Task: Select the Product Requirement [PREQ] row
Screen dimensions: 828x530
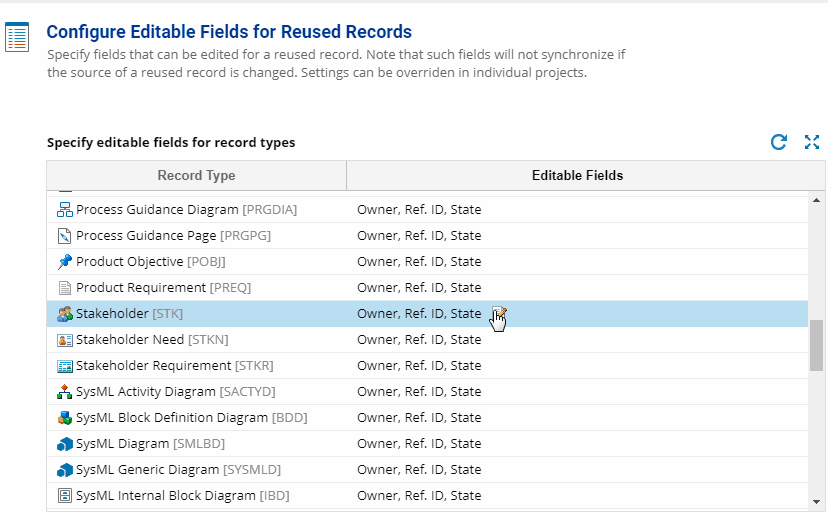Action: (427, 288)
